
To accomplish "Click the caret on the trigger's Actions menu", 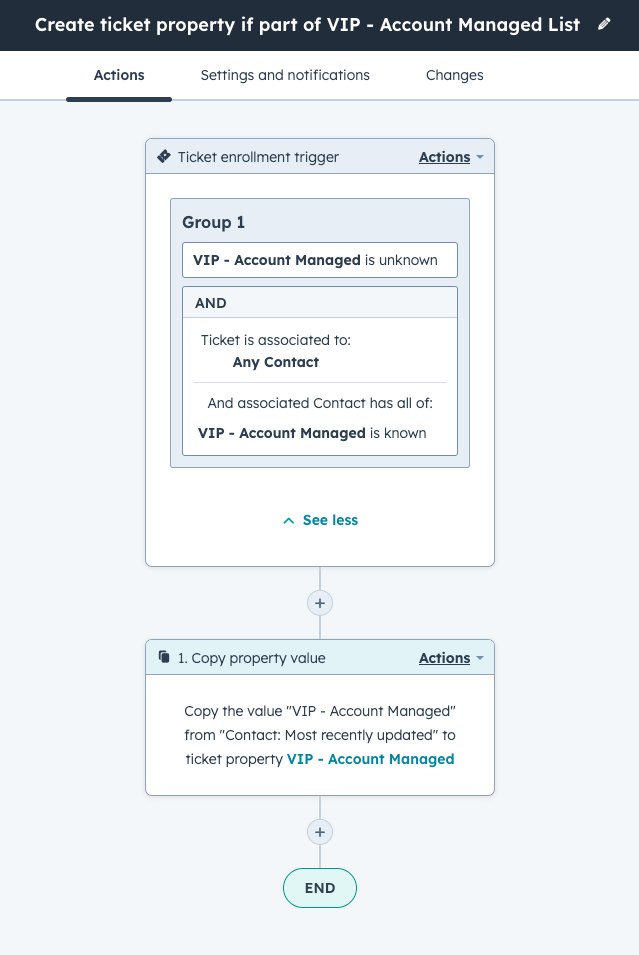I will [x=478, y=157].
